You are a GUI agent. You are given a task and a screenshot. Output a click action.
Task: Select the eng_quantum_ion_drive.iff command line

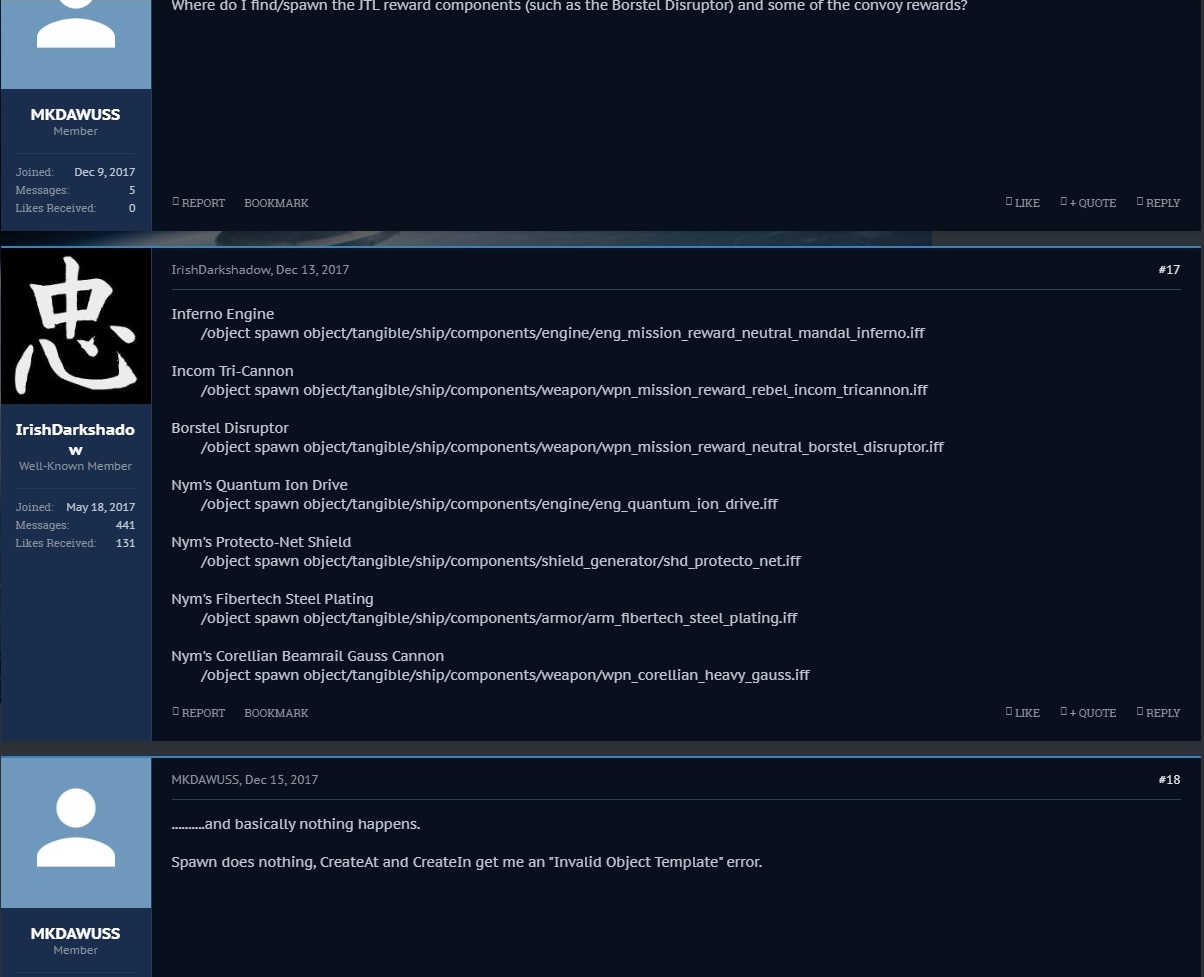pyautogui.click(x=489, y=504)
